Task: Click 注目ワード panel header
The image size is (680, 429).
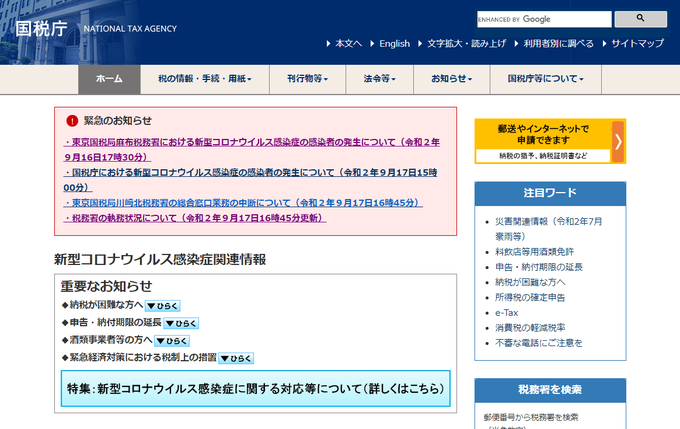Action: tap(550, 193)
